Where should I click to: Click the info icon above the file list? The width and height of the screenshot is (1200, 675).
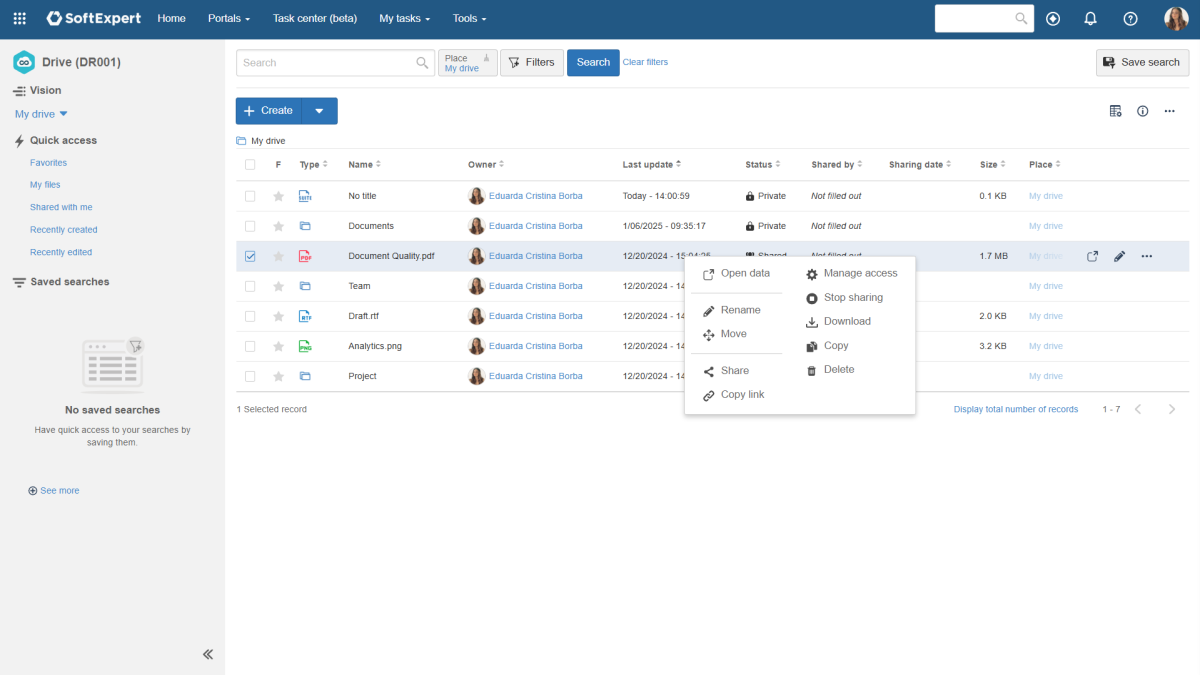coord(1143,111)
